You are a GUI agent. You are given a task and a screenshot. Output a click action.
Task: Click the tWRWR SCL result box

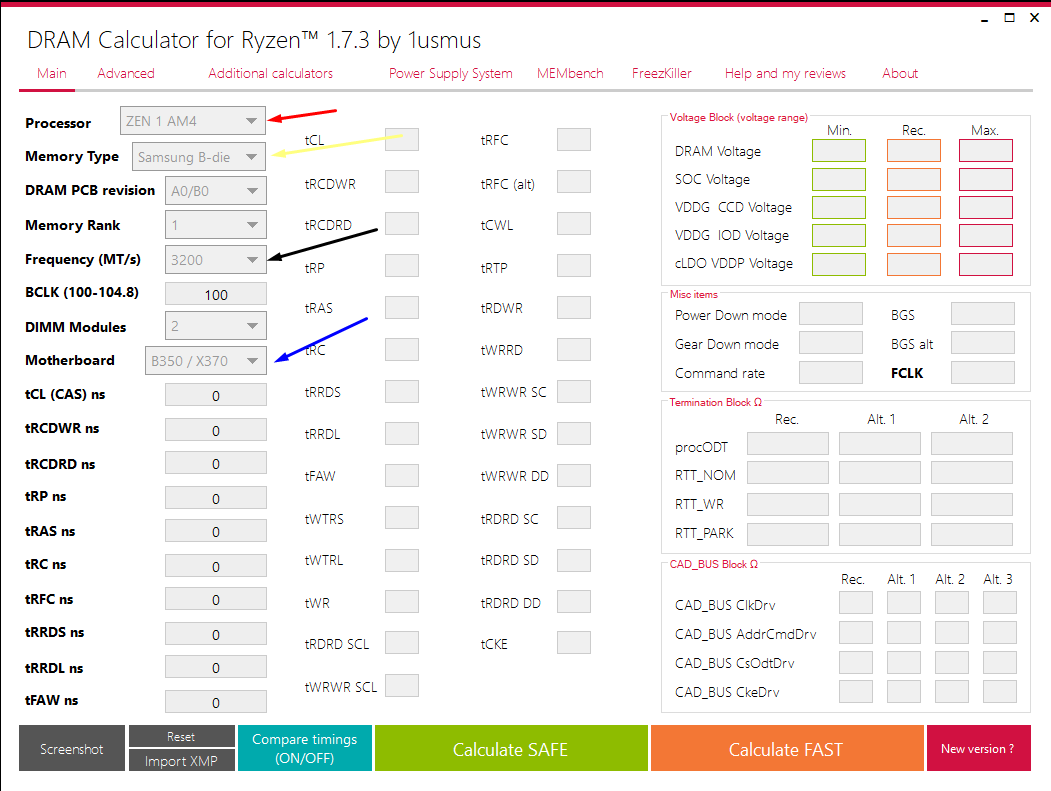pos(402,685)
